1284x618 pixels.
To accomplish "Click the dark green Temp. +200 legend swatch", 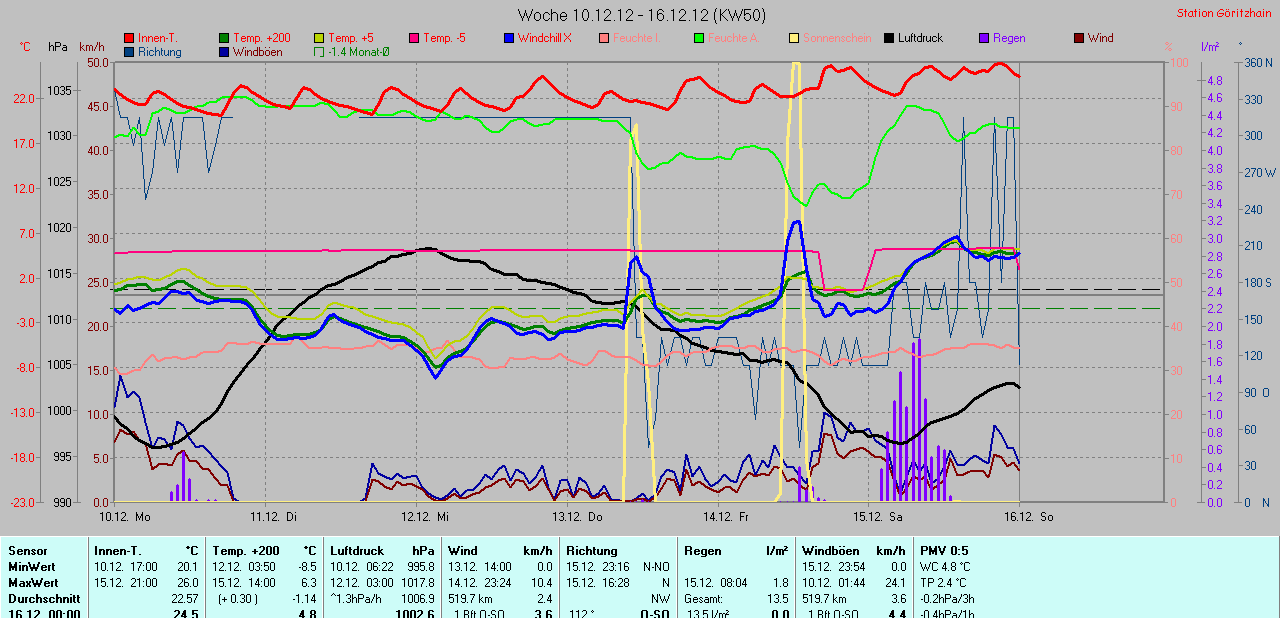I will click(225, 38).
